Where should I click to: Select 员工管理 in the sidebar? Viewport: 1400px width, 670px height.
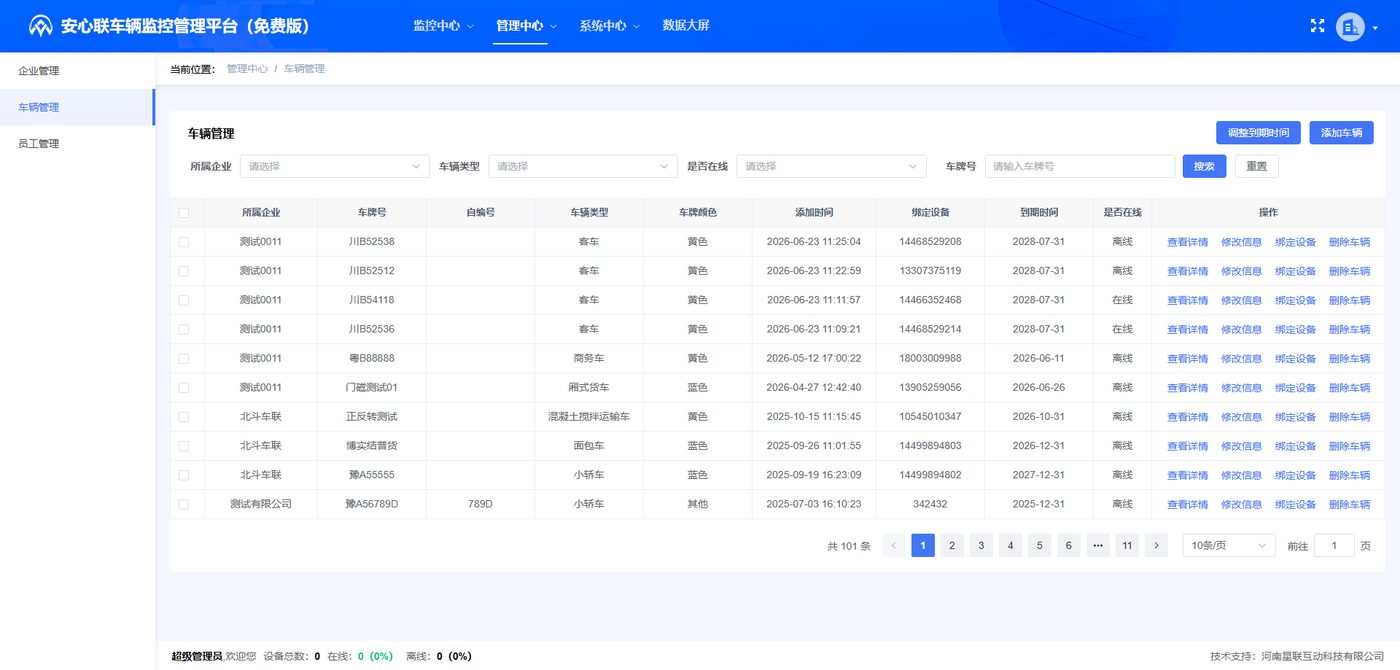click(77, 143)
